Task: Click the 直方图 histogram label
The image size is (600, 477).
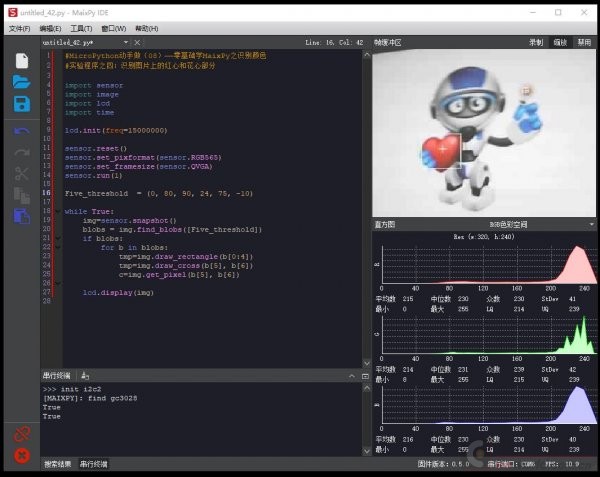Action: pyautogui.click(x=385, y=225)
